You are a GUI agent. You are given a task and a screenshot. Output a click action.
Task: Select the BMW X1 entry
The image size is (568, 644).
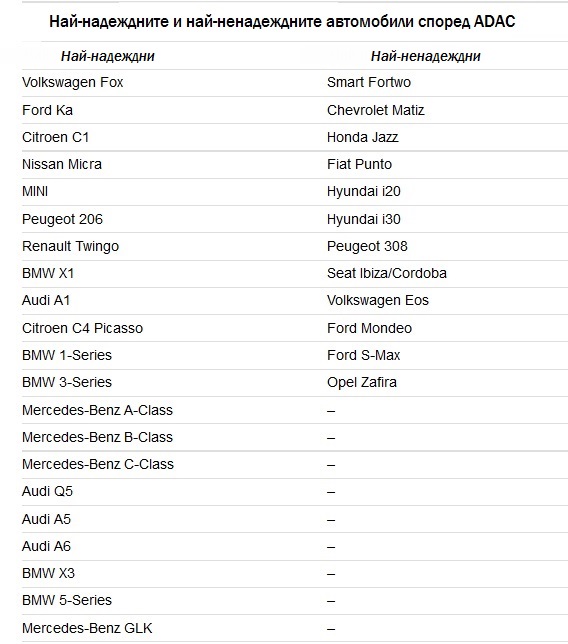point(48,274)
